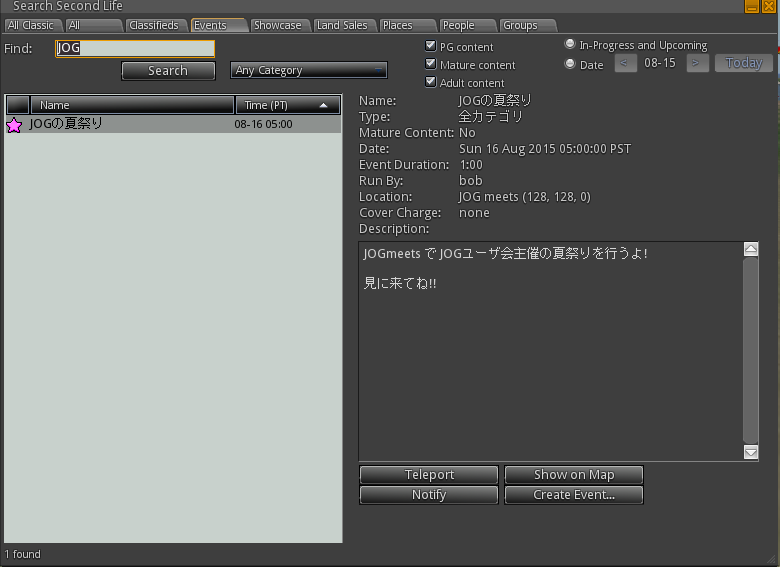Click the description scroll up arrow
The height and width of the screenshot is (567, 780).
click(751, 249)
